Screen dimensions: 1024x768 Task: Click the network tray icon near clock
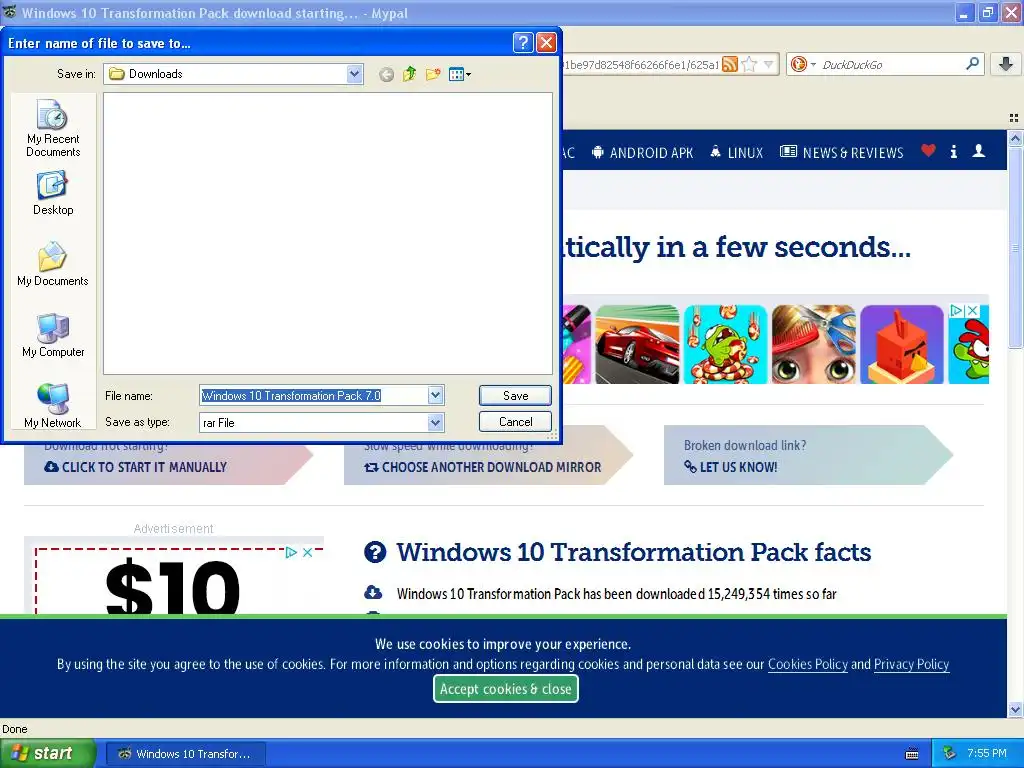[x=950, y=753]
